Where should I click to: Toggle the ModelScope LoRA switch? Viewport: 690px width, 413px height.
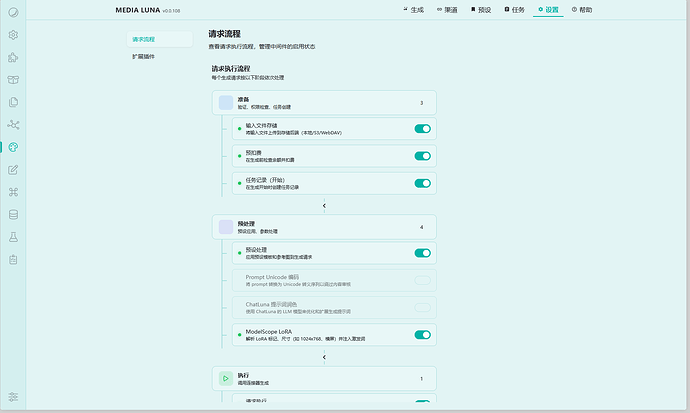(x=422, y=335)
